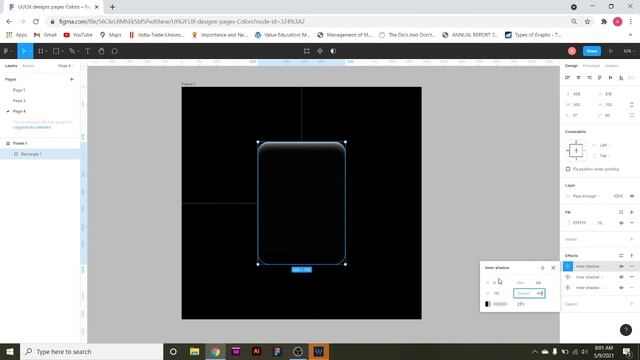Open the Figma main menu
This screenshot has height=360, width=640.
tap(8, 51)
